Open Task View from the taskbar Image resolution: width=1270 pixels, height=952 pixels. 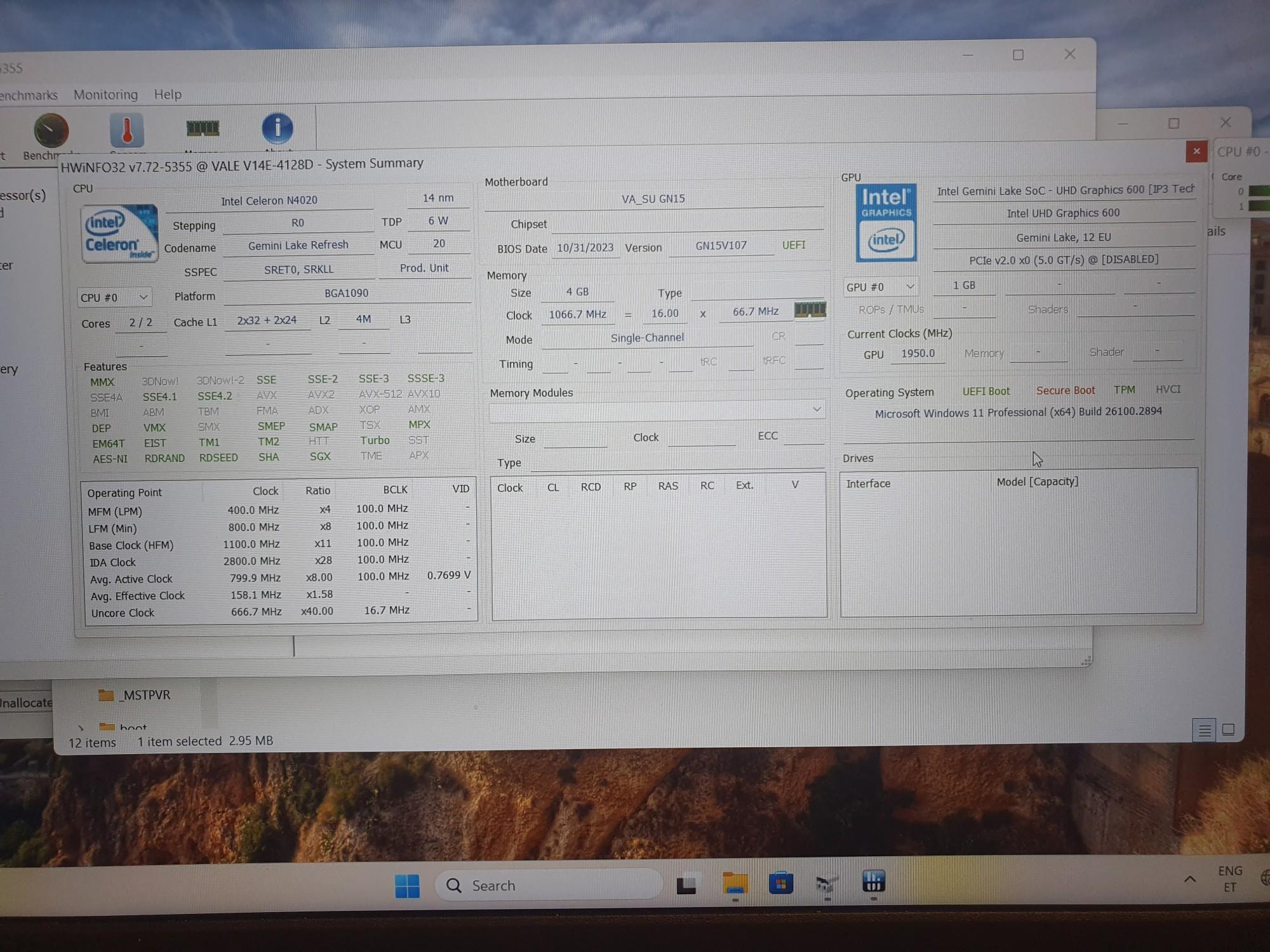point(686,885)
